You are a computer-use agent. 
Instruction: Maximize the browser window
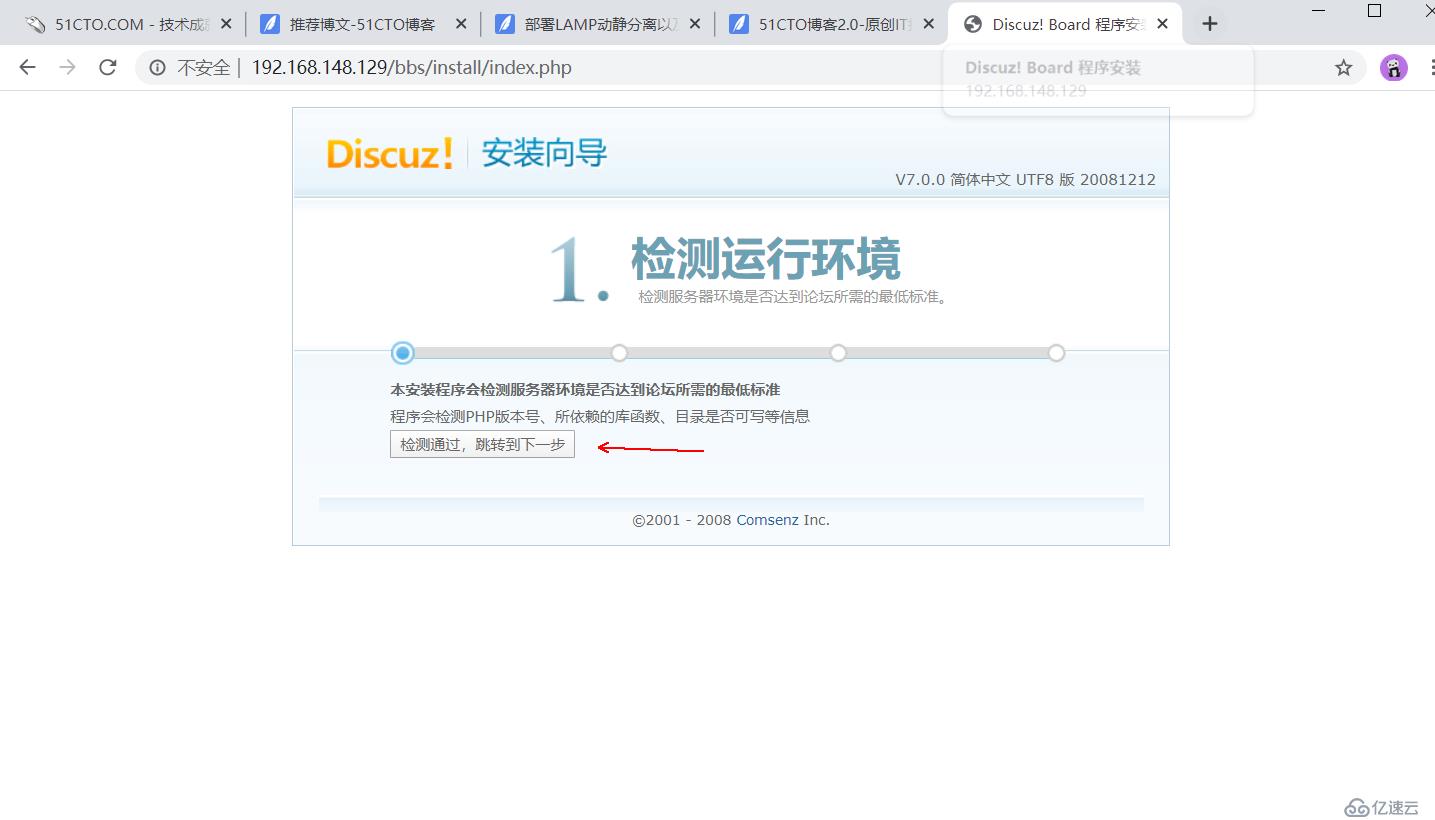1374,11
